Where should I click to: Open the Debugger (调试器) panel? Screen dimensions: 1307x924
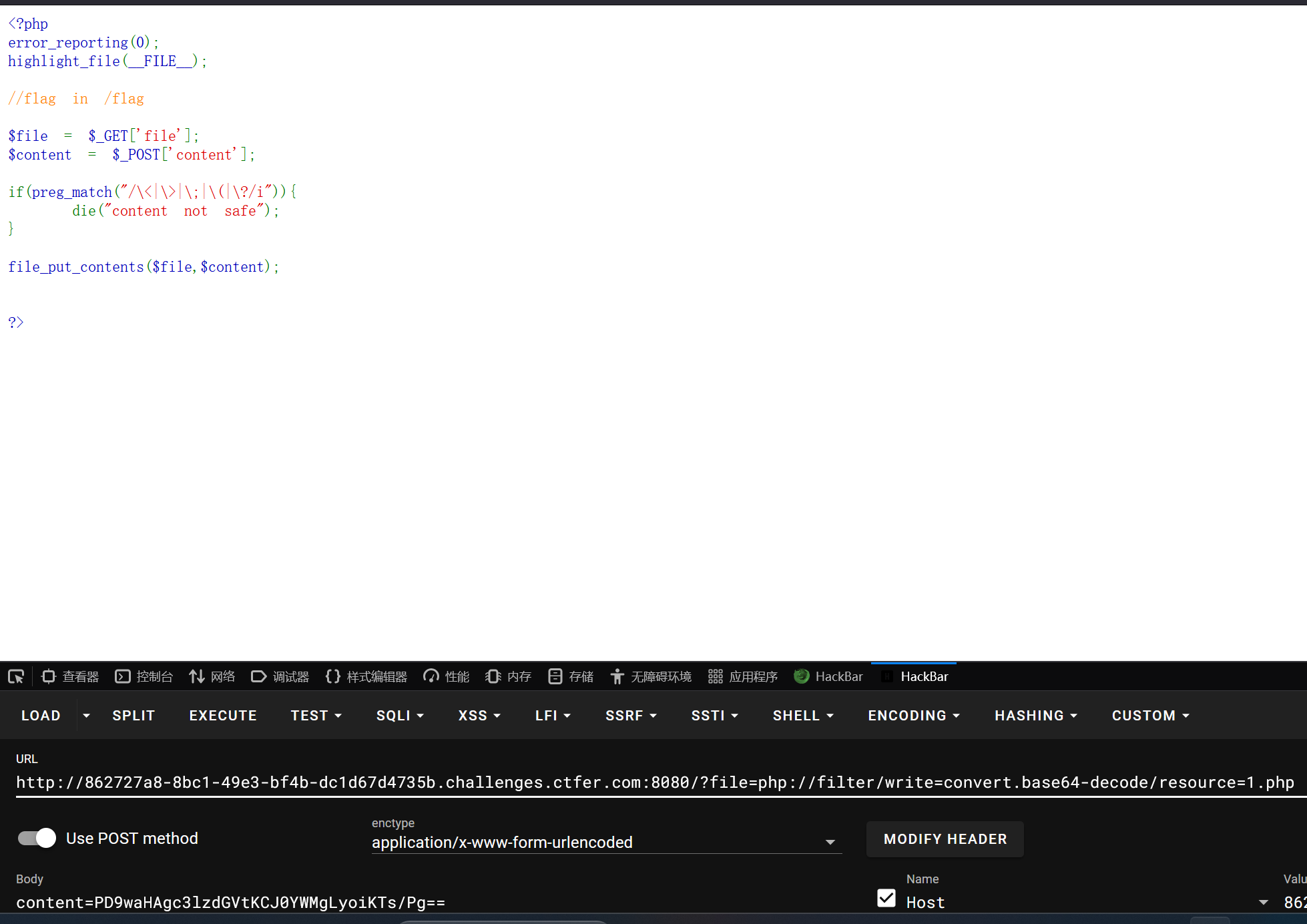tap(280, 676)
